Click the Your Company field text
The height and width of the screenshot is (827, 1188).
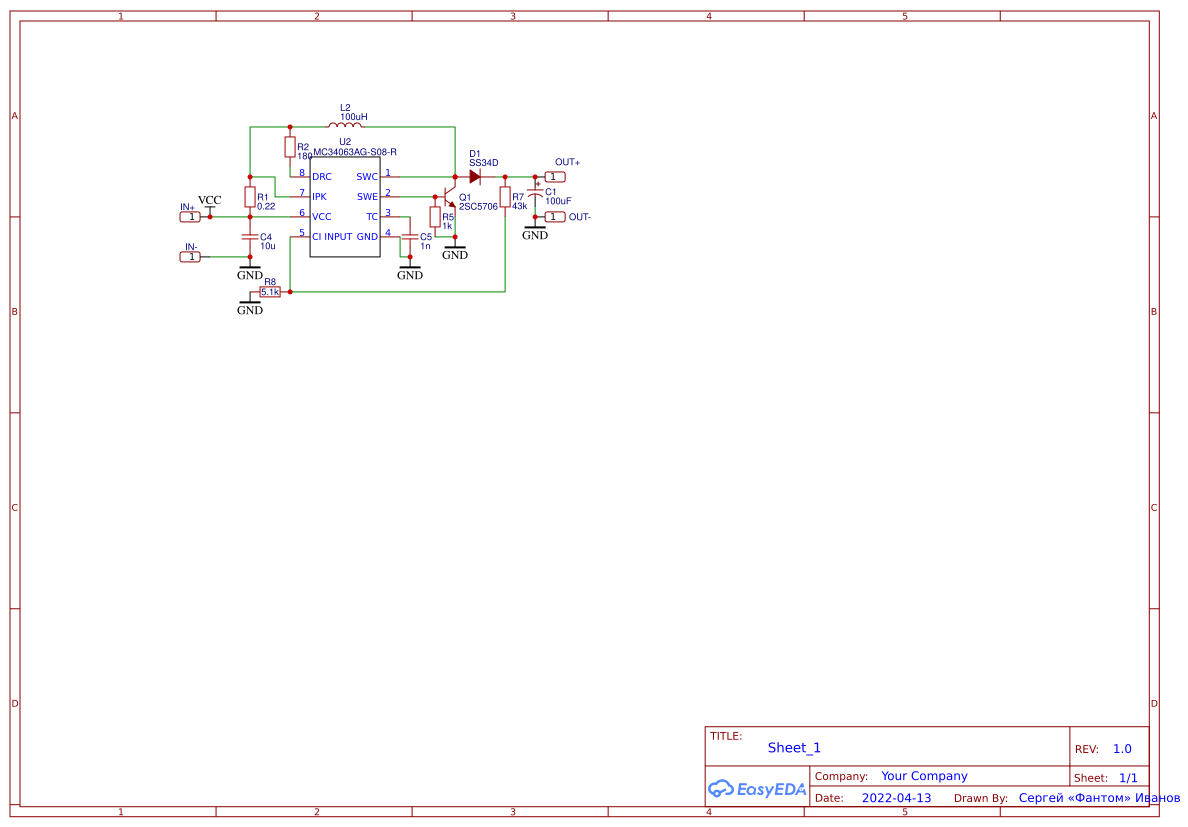924,775
